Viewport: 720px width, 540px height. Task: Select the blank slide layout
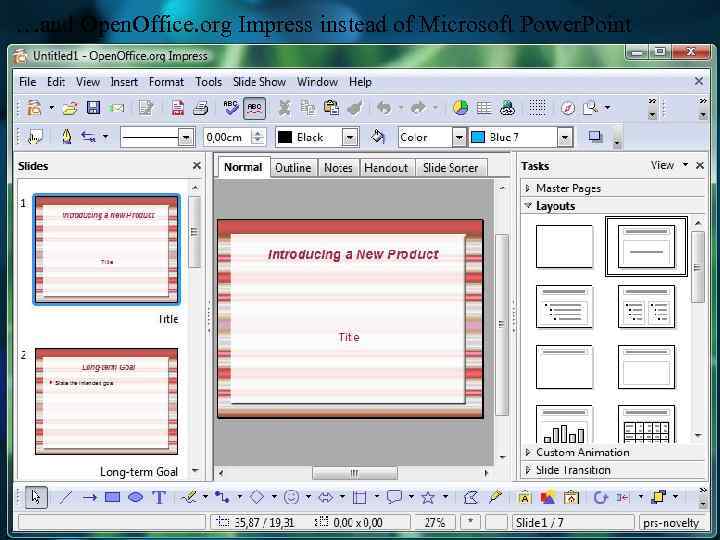tap(564, 247)
